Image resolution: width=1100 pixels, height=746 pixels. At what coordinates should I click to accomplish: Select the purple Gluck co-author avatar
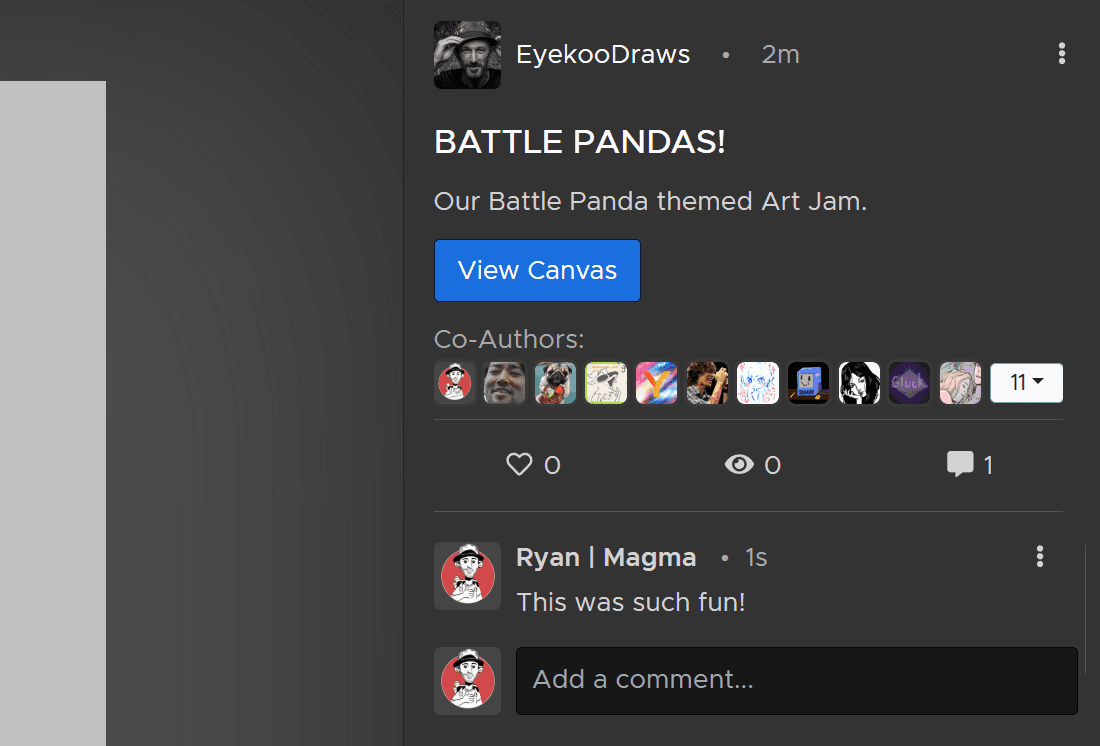pyautogui.click(x=910, y=383)
